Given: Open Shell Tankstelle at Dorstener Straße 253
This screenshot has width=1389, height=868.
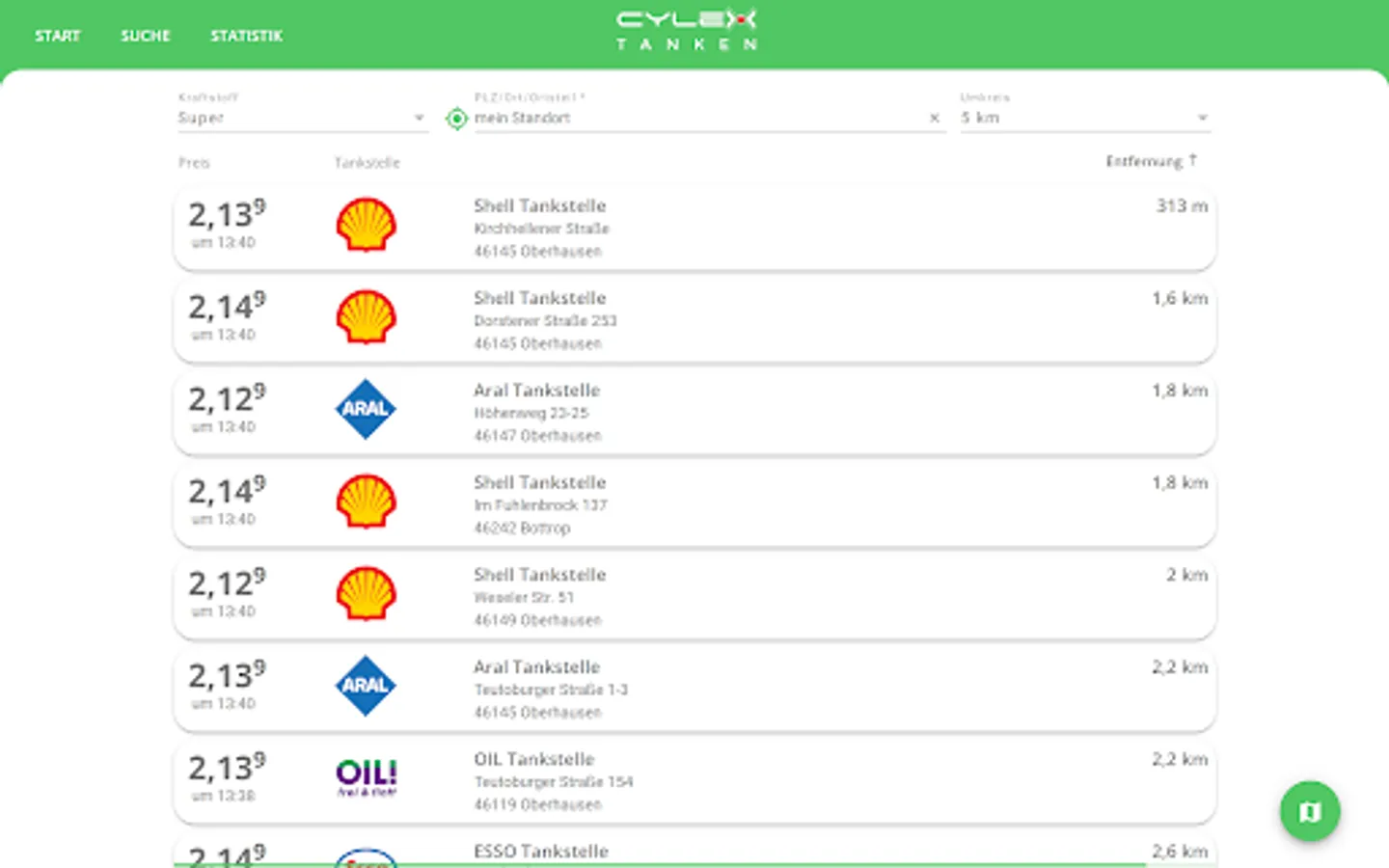Looking at the screenshot, I should click(540, 298).
